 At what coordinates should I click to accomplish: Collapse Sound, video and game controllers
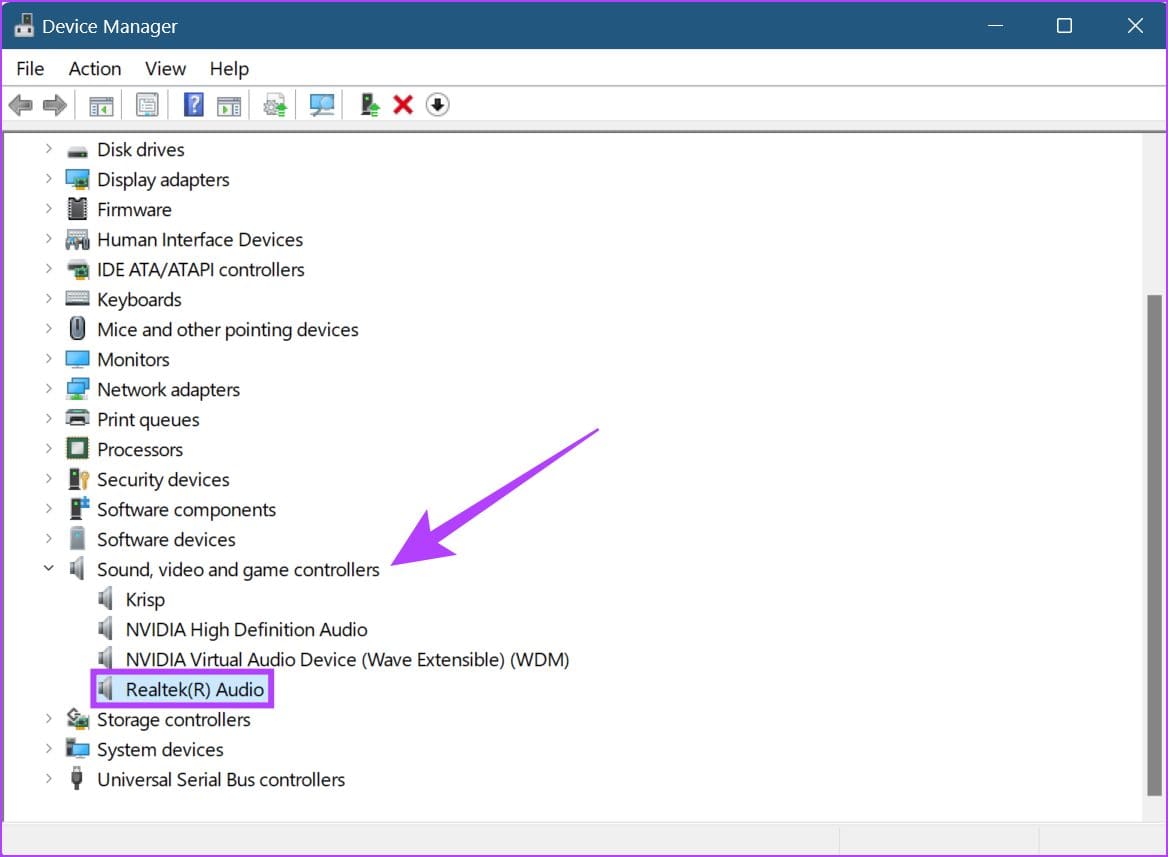[x=48, y=569]
